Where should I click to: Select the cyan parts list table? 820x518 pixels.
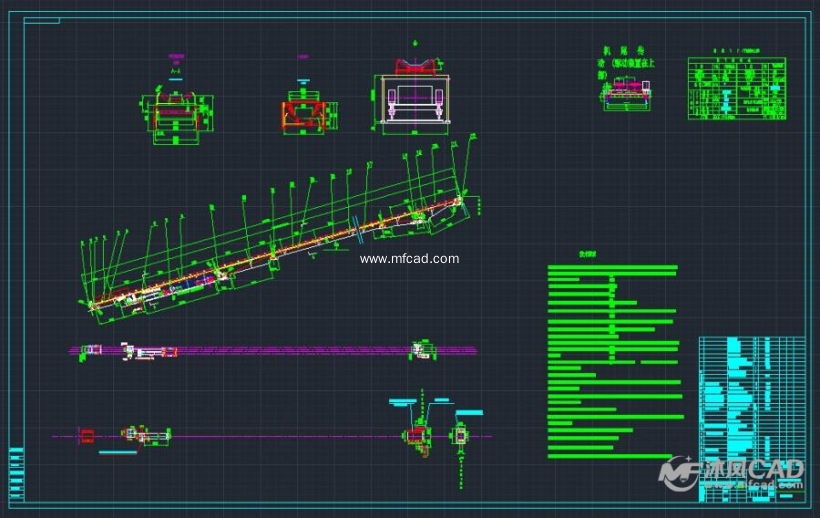pyautogui.click(x=751, y=410)
